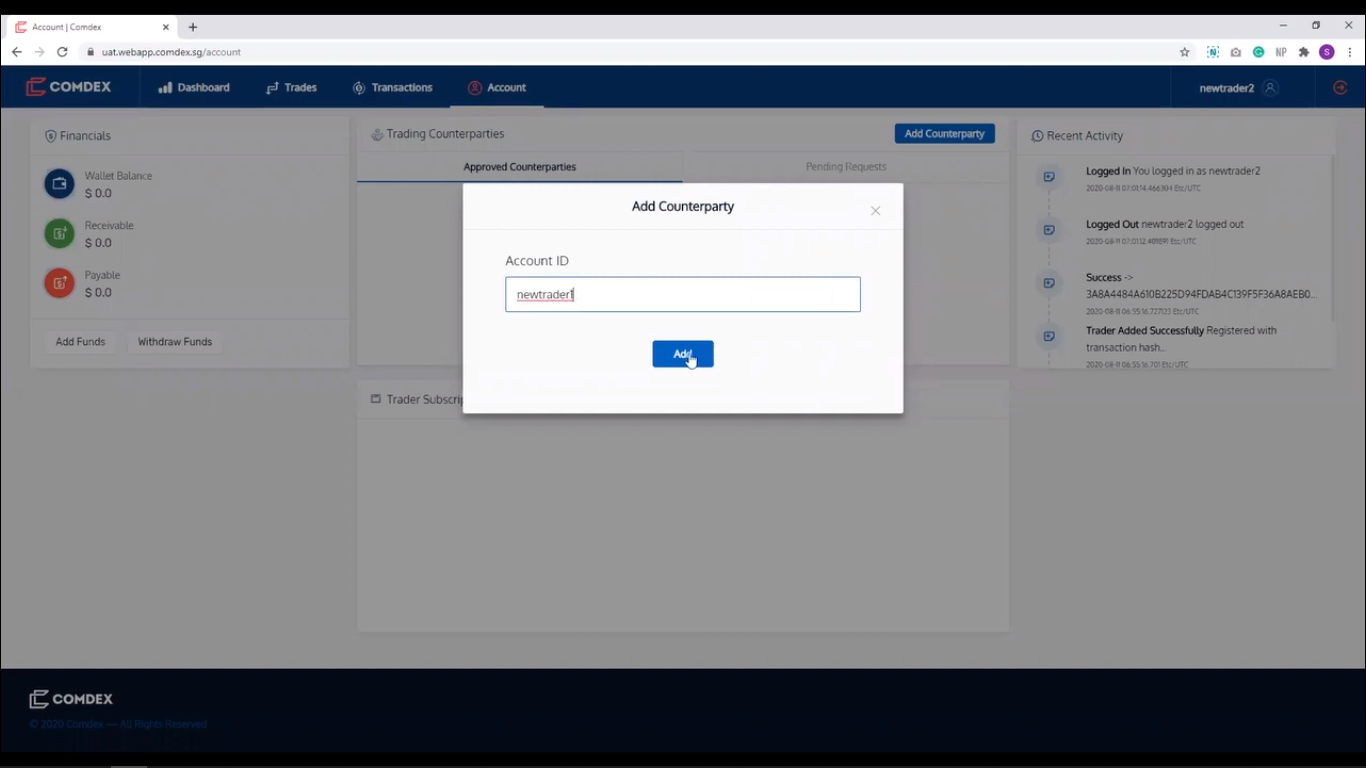The height and width of the screenshot is (768, 1366).
Task: Click the Logged Out activity icon
Action: (x=1049, y=230)
